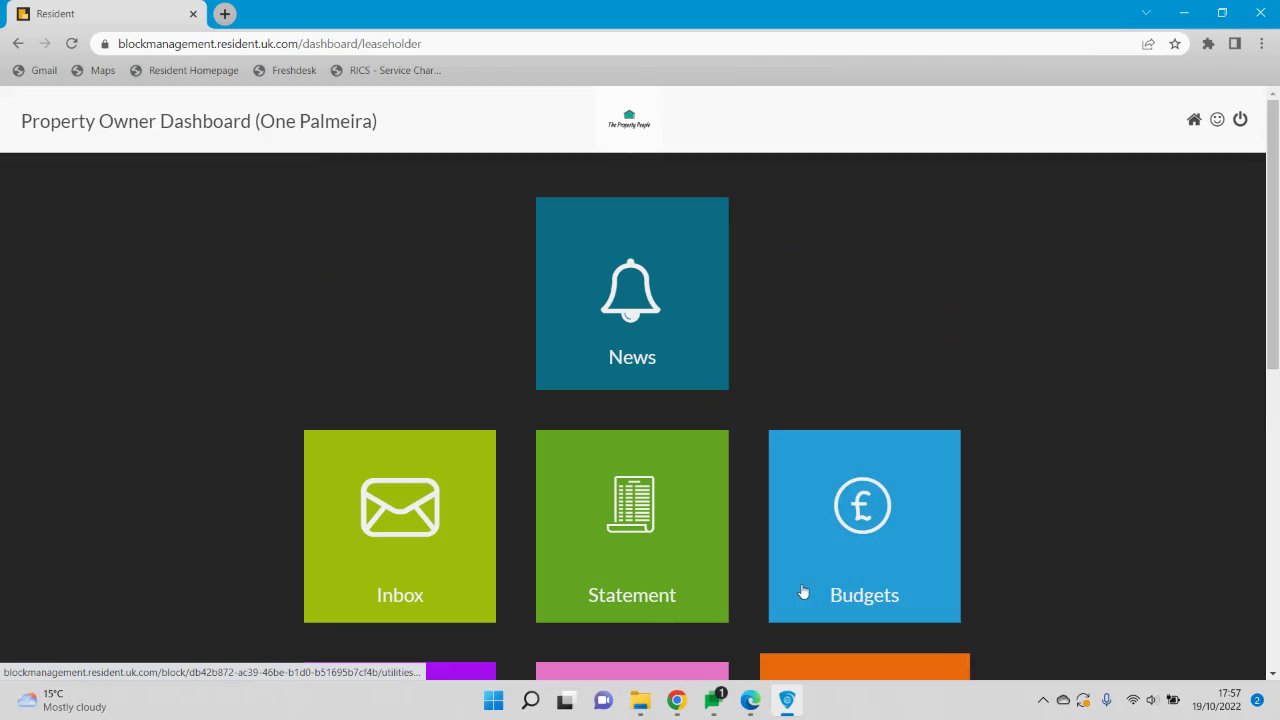Toggle the browser side panel
Screen dimensions: 1280x720
pos(1235,44)
